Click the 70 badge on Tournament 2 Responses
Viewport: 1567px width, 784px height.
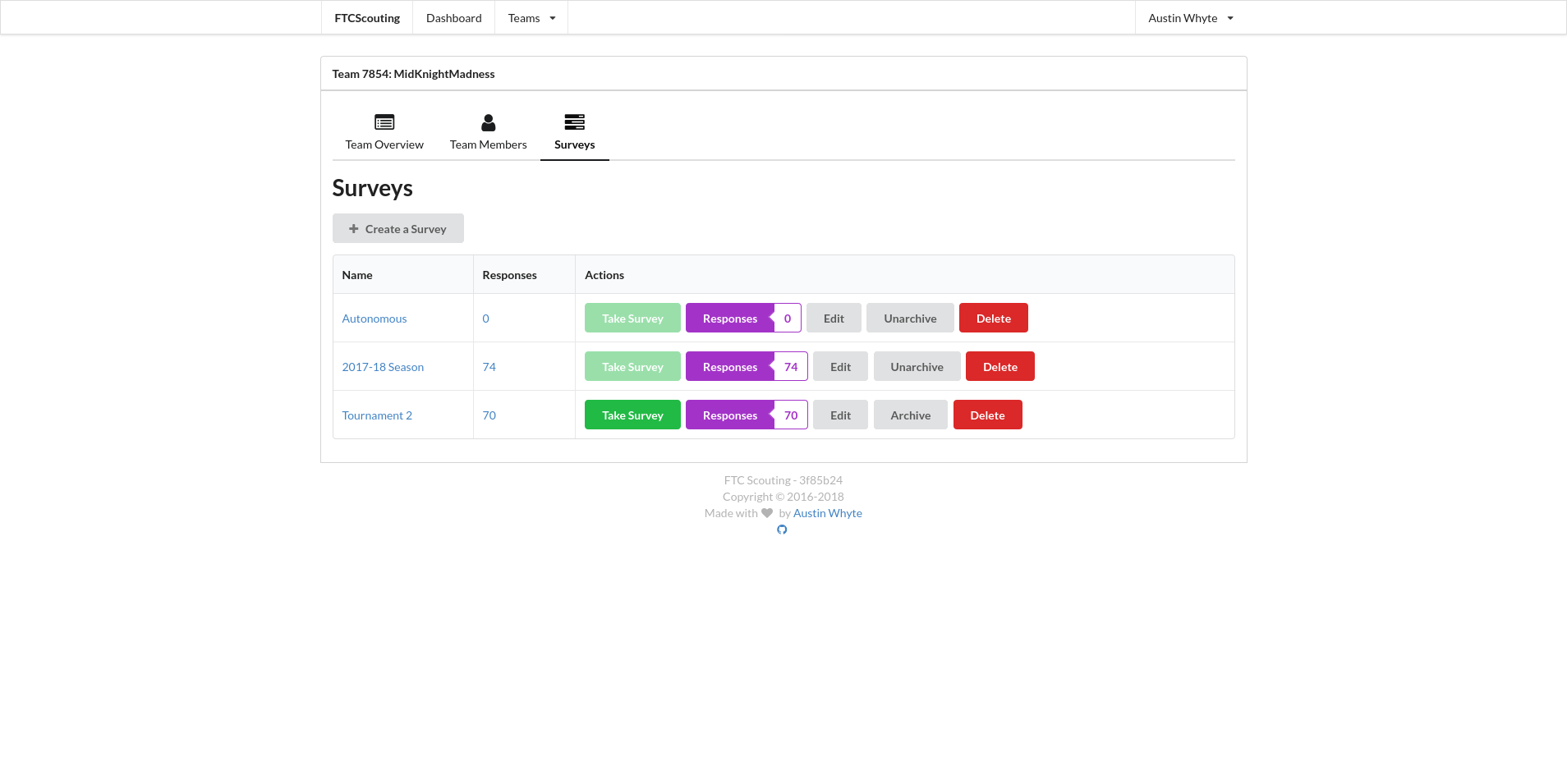pos(791,415)
